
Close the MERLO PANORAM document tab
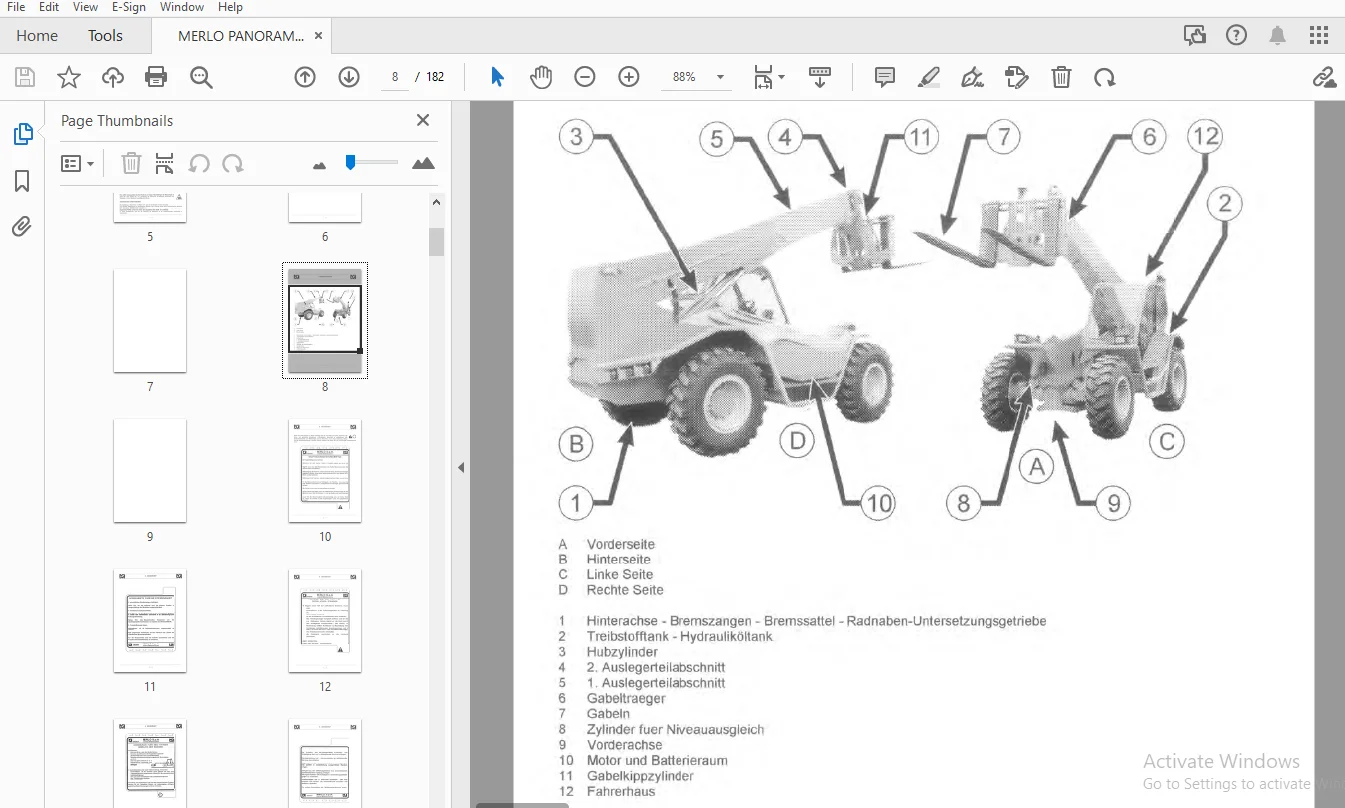(x=318, y=36)
